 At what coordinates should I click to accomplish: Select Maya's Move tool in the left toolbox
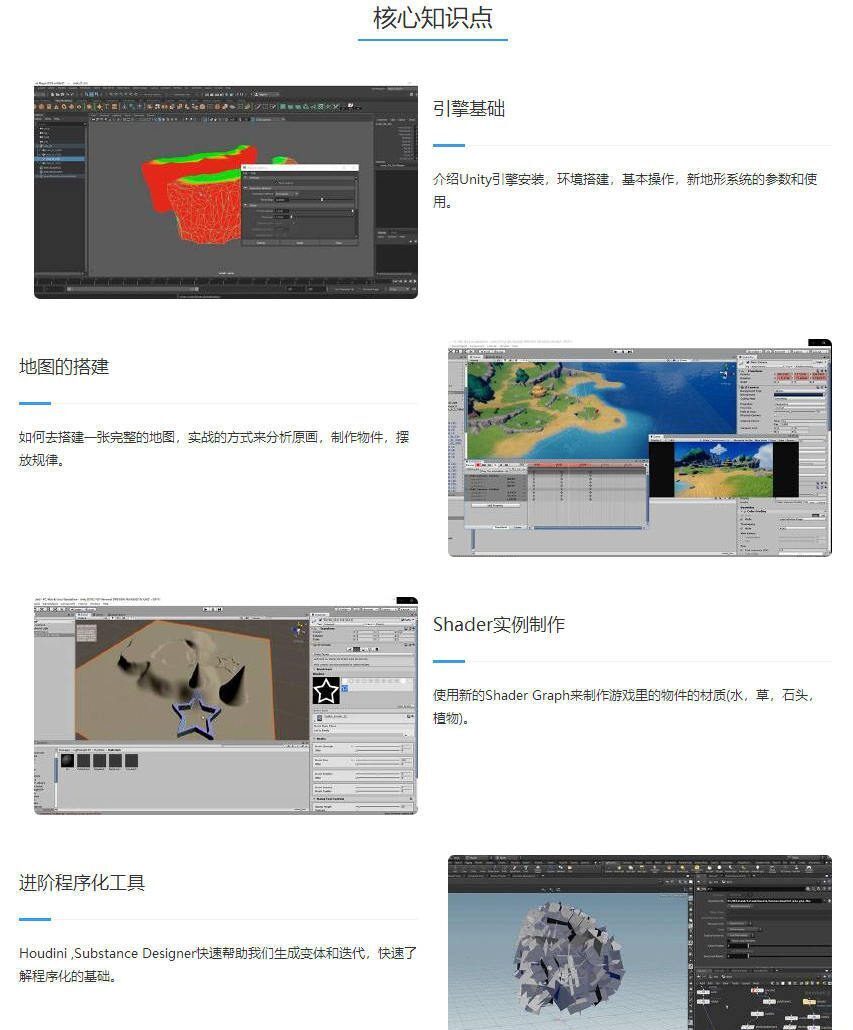37,130
